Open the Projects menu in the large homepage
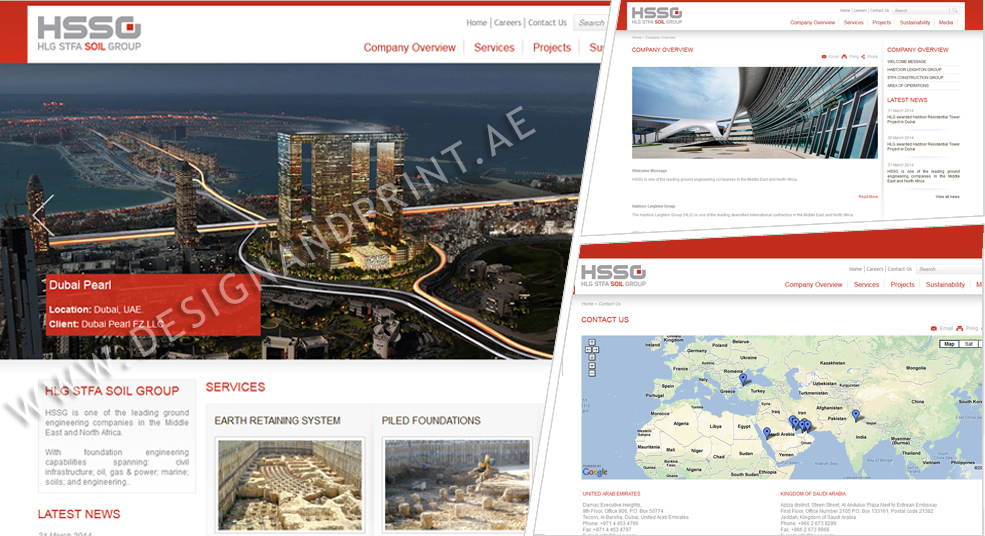Image resolution: width=985 pixels, height=536 pixels. (x=551, y=47)
